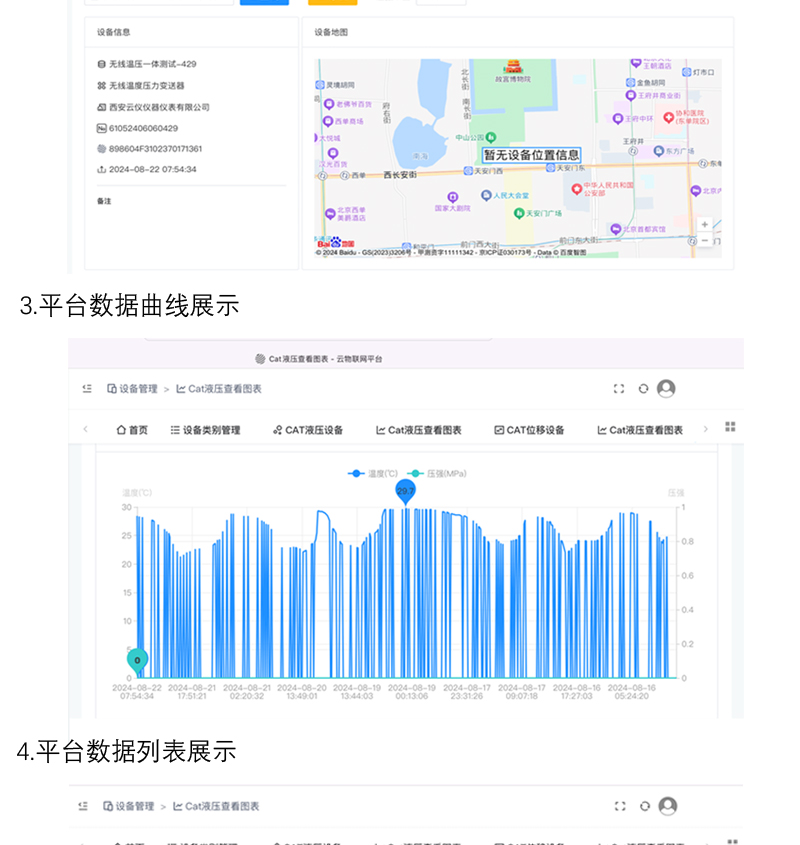Click the 0 minimum value marker

(x=137, y=660)
